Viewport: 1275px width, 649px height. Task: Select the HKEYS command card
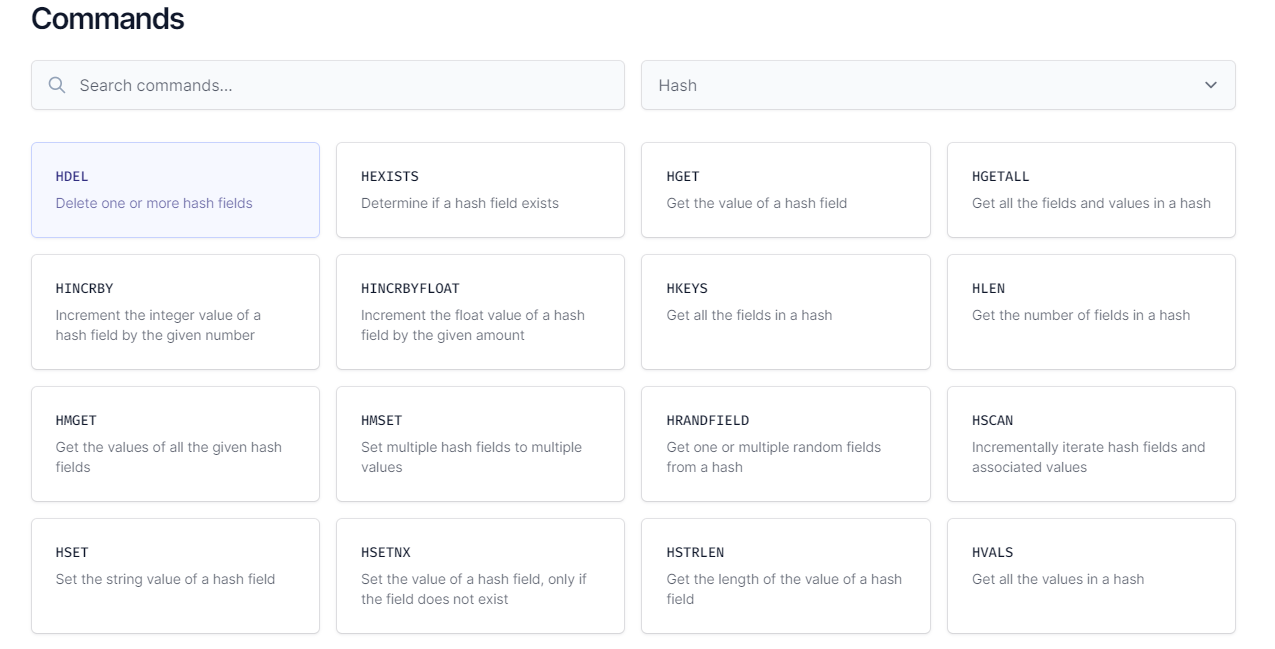pos(785,312)
